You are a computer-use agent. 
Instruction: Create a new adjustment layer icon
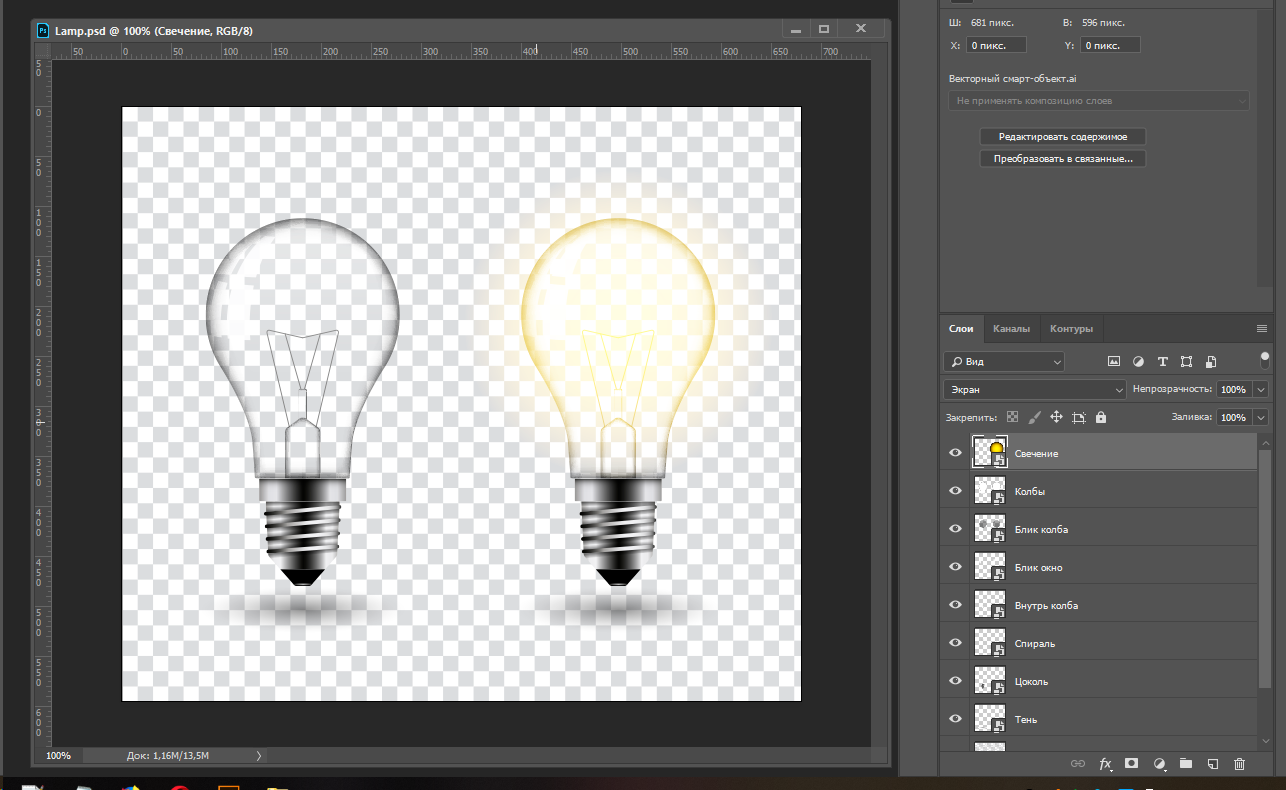1159,764
